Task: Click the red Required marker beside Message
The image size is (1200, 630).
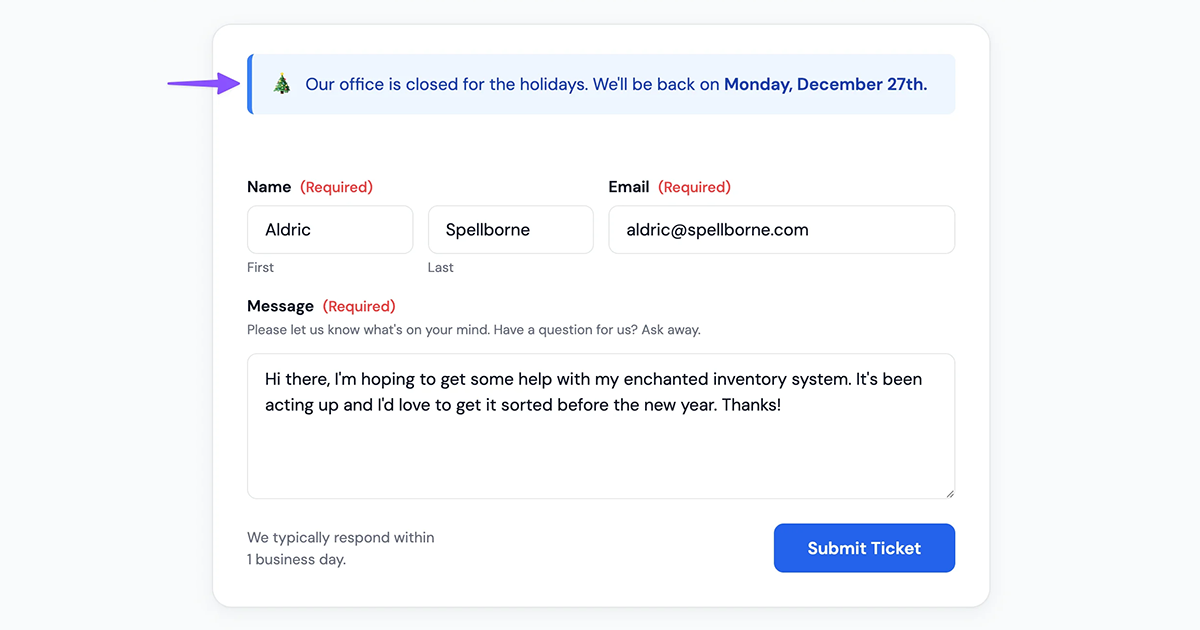Action: coord(359,306)
